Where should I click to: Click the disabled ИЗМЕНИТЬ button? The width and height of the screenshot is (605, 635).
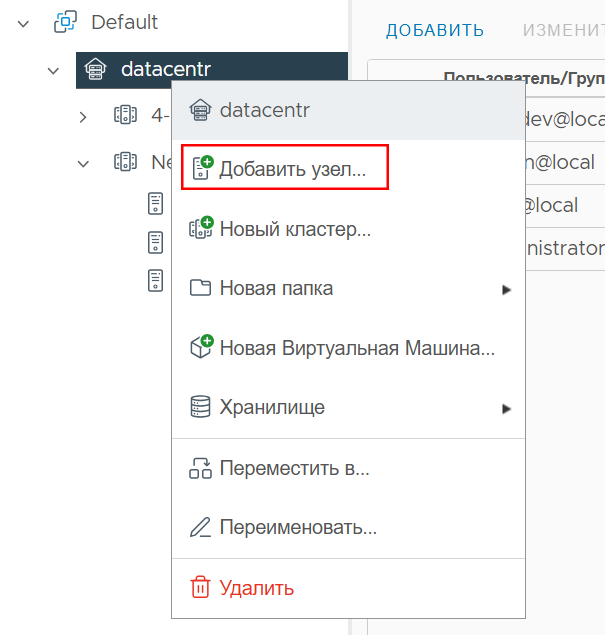[563, 30]
